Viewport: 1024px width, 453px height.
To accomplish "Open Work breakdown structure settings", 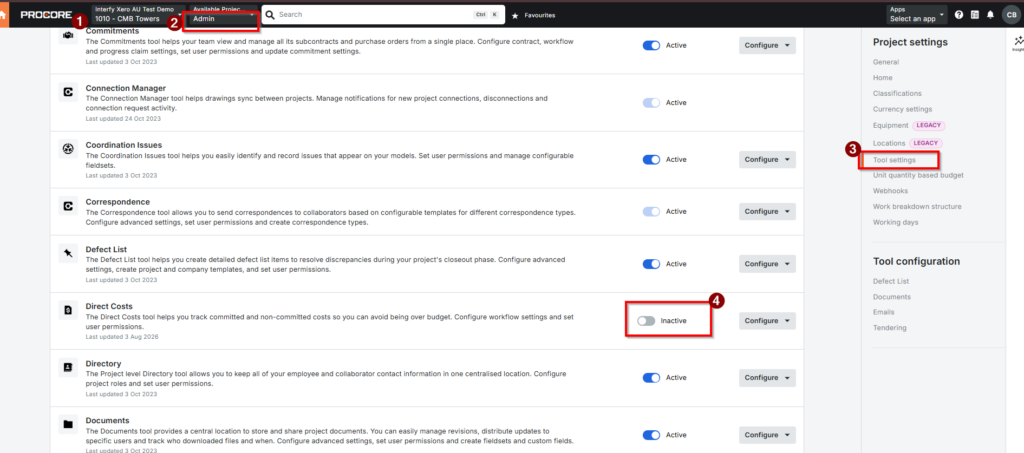I will (917, 206).
